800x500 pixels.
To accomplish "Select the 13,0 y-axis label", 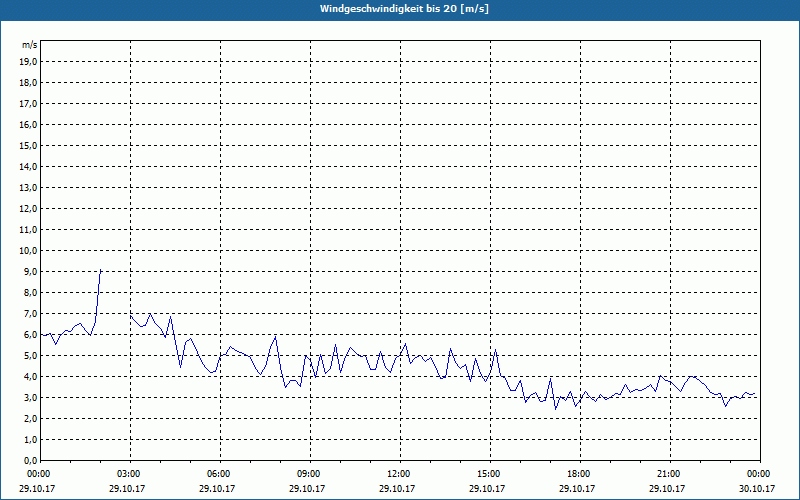I will pyautogui.click(x=29, y=188).
